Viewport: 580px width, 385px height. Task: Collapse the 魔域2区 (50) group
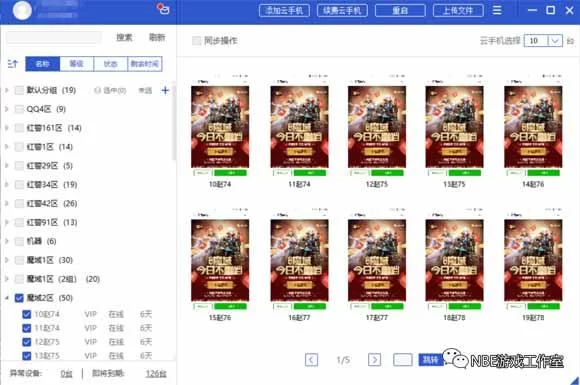(x=6, y=298)
